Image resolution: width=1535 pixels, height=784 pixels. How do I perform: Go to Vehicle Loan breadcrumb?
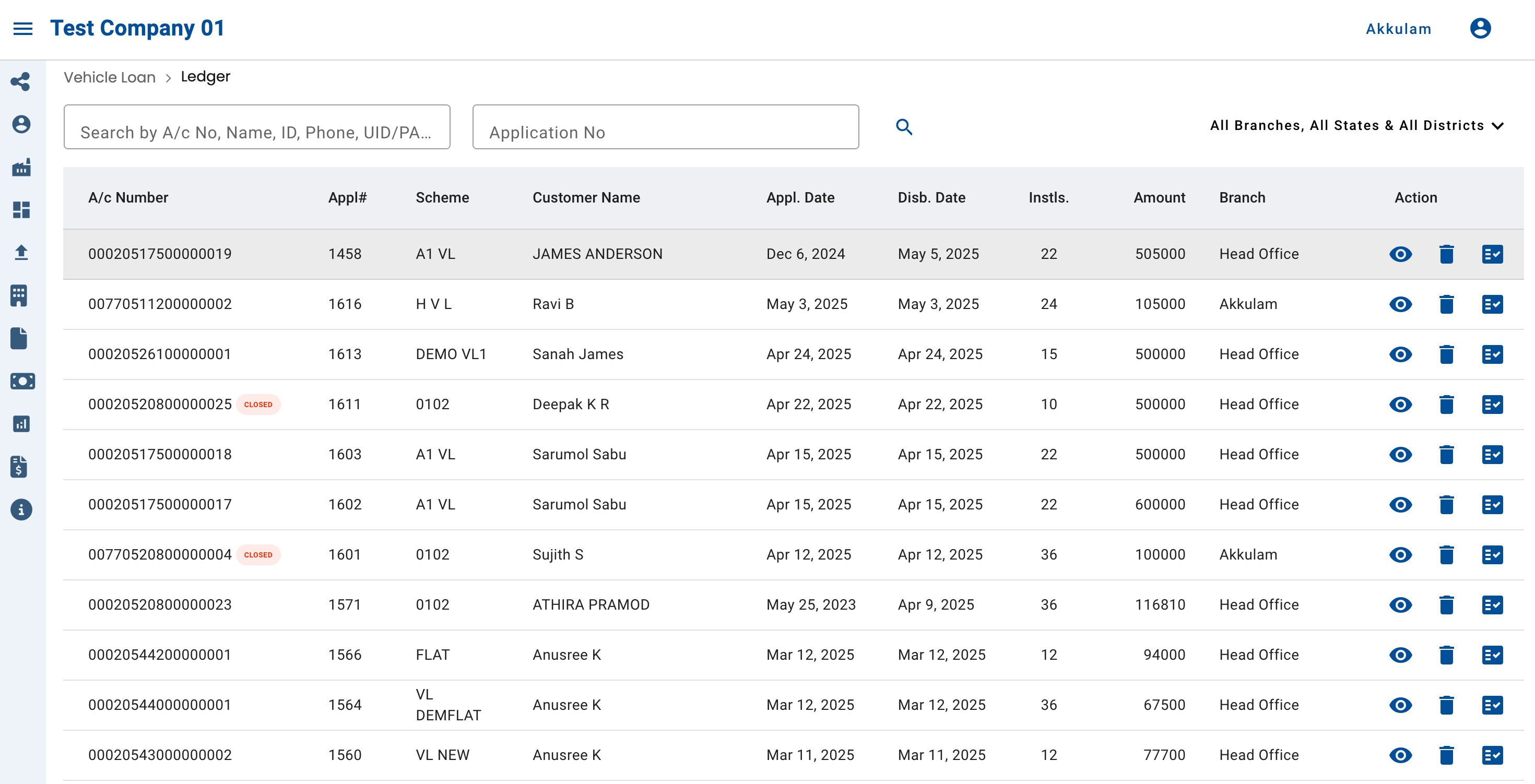click(110, 77)
